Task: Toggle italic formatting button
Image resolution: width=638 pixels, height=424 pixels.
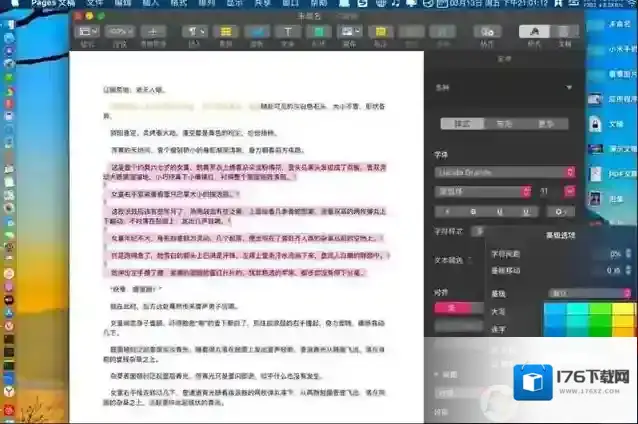Action: (x=473, y=212)
